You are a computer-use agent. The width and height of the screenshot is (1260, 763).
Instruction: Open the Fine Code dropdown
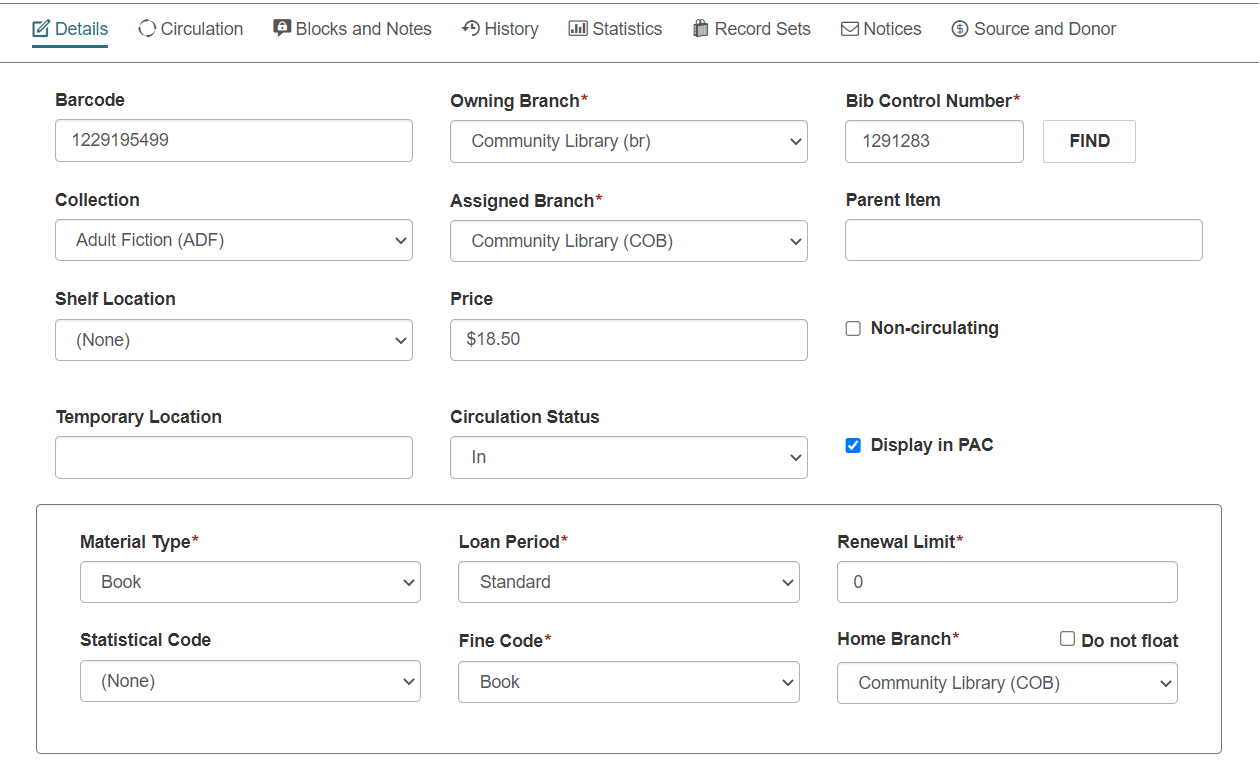(x=629, y=682)
